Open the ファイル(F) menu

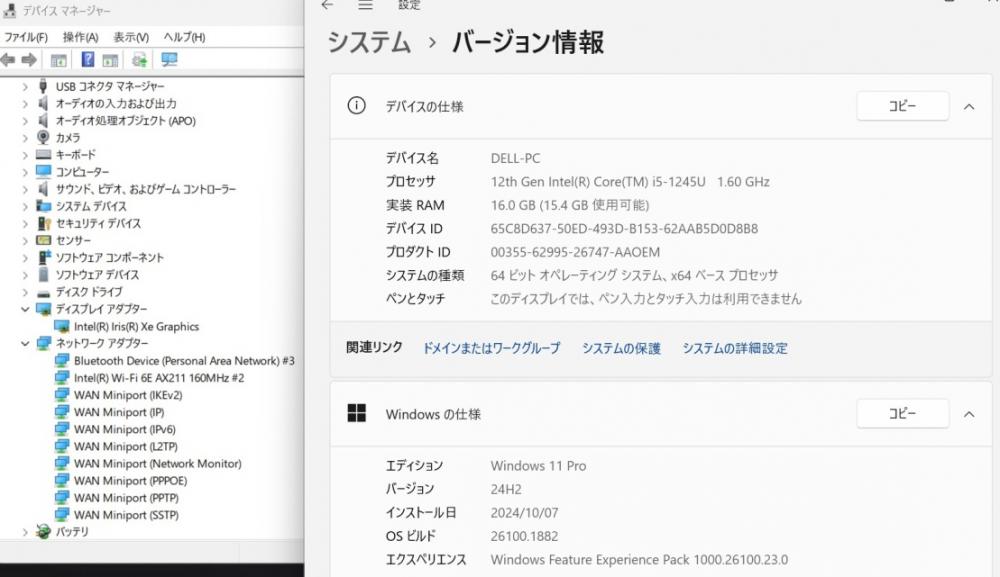coord(26,37)
